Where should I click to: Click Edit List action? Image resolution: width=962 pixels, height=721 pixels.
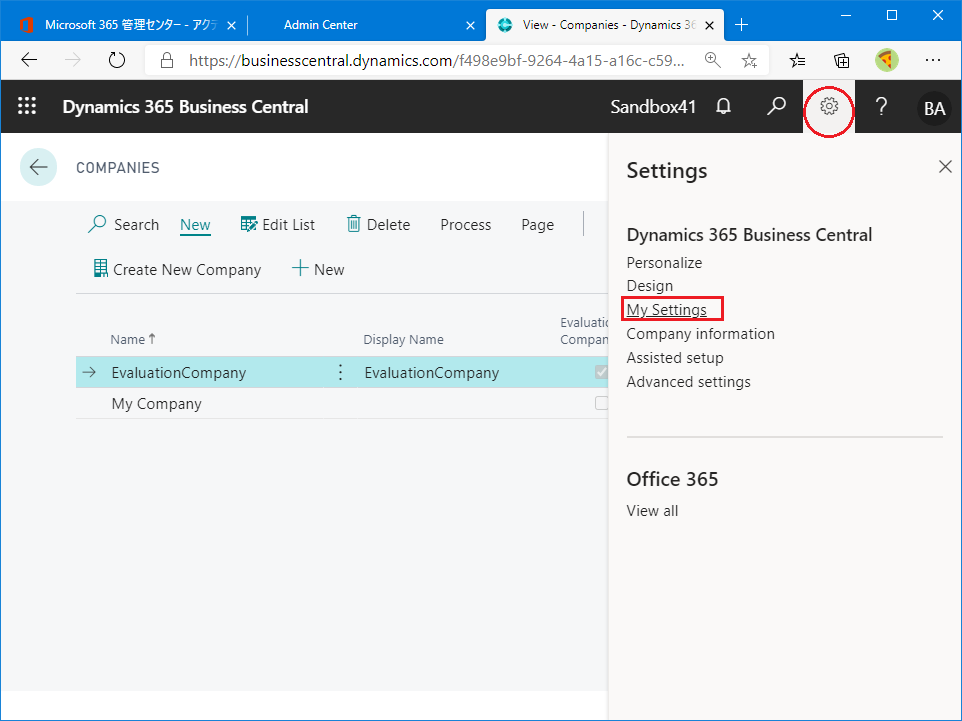(277, 225)
